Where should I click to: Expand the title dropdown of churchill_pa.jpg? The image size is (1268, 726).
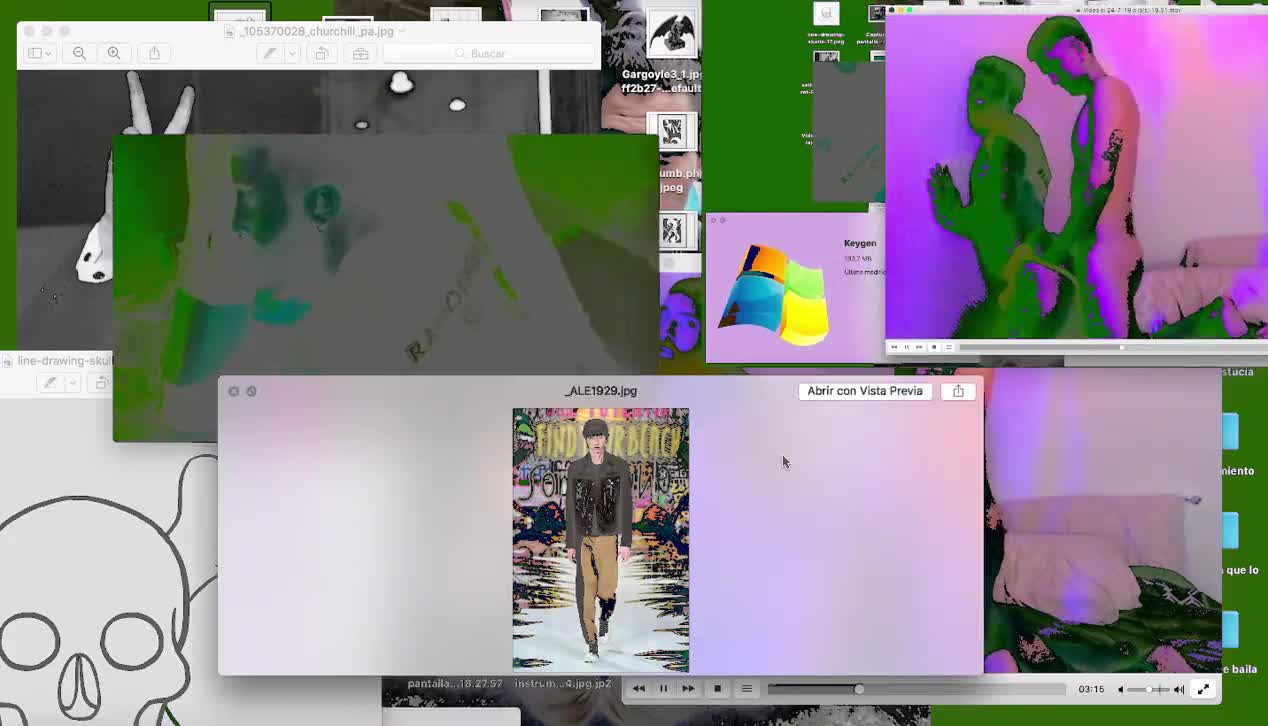click(402, 31)
